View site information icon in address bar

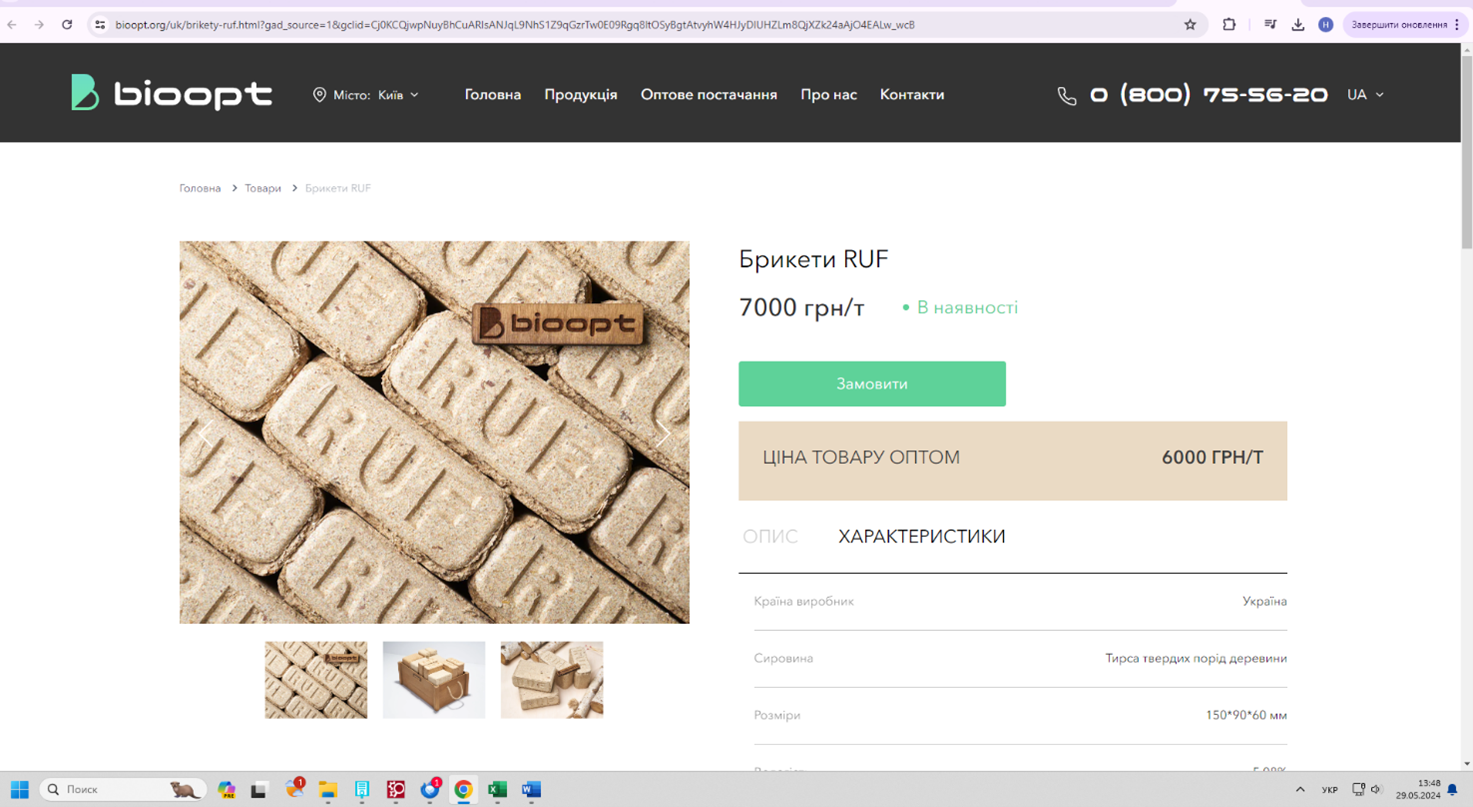[100, 25]
